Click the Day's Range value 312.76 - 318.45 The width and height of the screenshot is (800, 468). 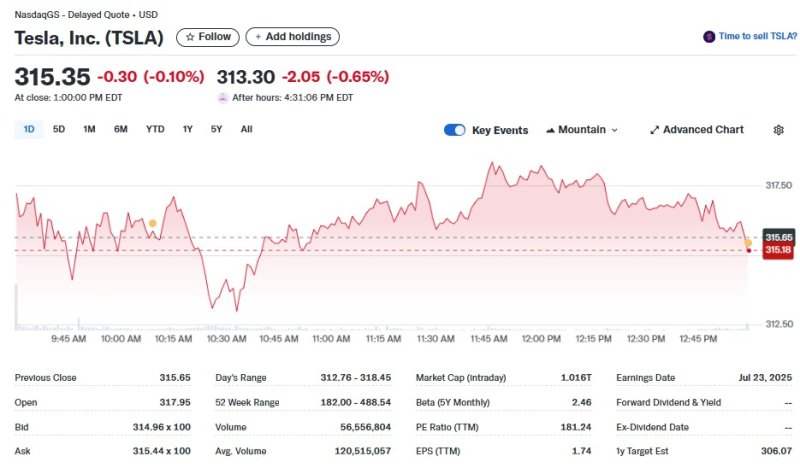(x=356, y=378)
